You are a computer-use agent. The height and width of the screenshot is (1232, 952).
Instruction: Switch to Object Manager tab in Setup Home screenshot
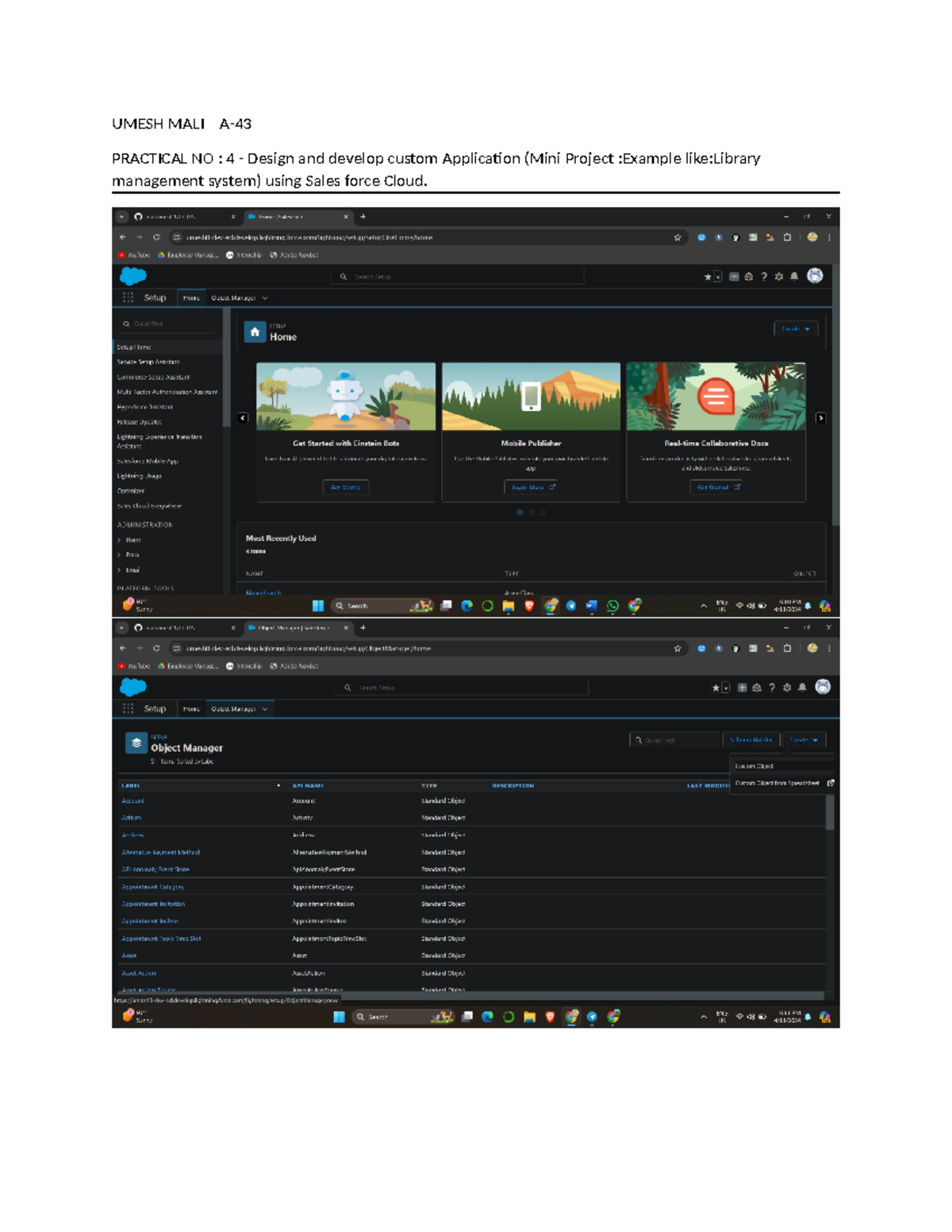(233, 298)
